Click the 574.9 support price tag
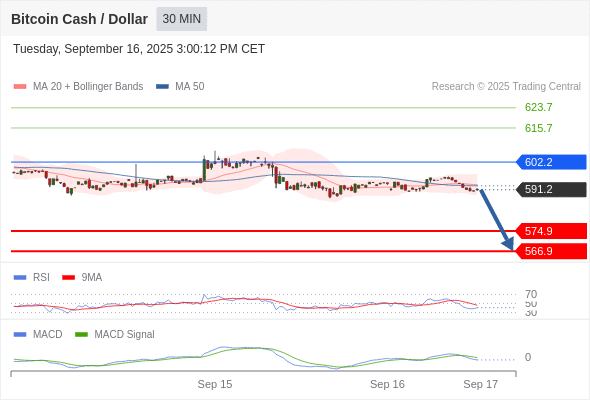 point(551,231)
